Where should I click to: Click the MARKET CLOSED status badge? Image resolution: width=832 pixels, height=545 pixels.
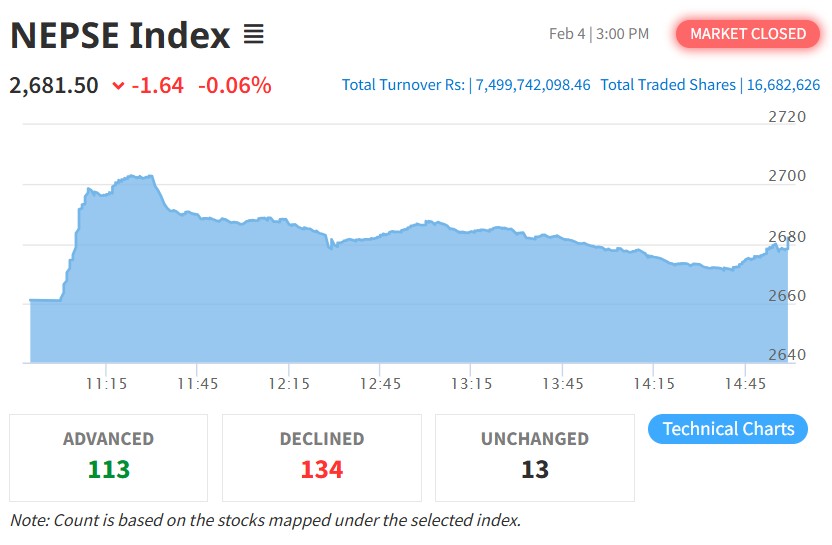point(747,34)
